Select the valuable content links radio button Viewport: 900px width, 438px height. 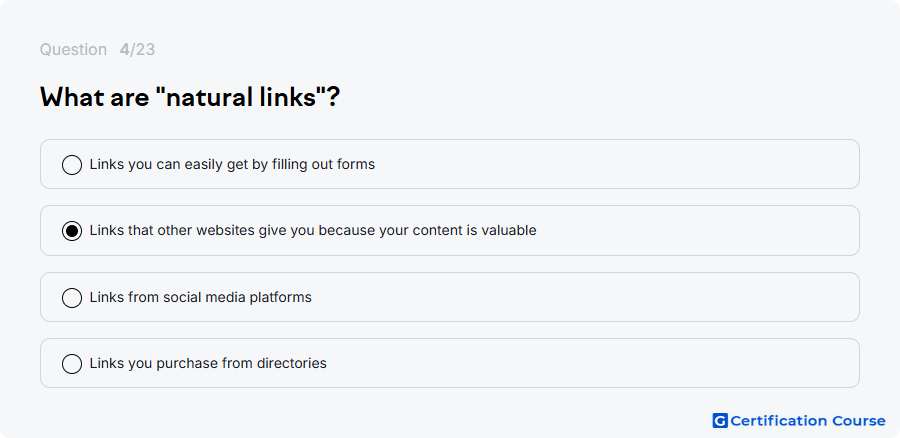click(x=72, y=231)
